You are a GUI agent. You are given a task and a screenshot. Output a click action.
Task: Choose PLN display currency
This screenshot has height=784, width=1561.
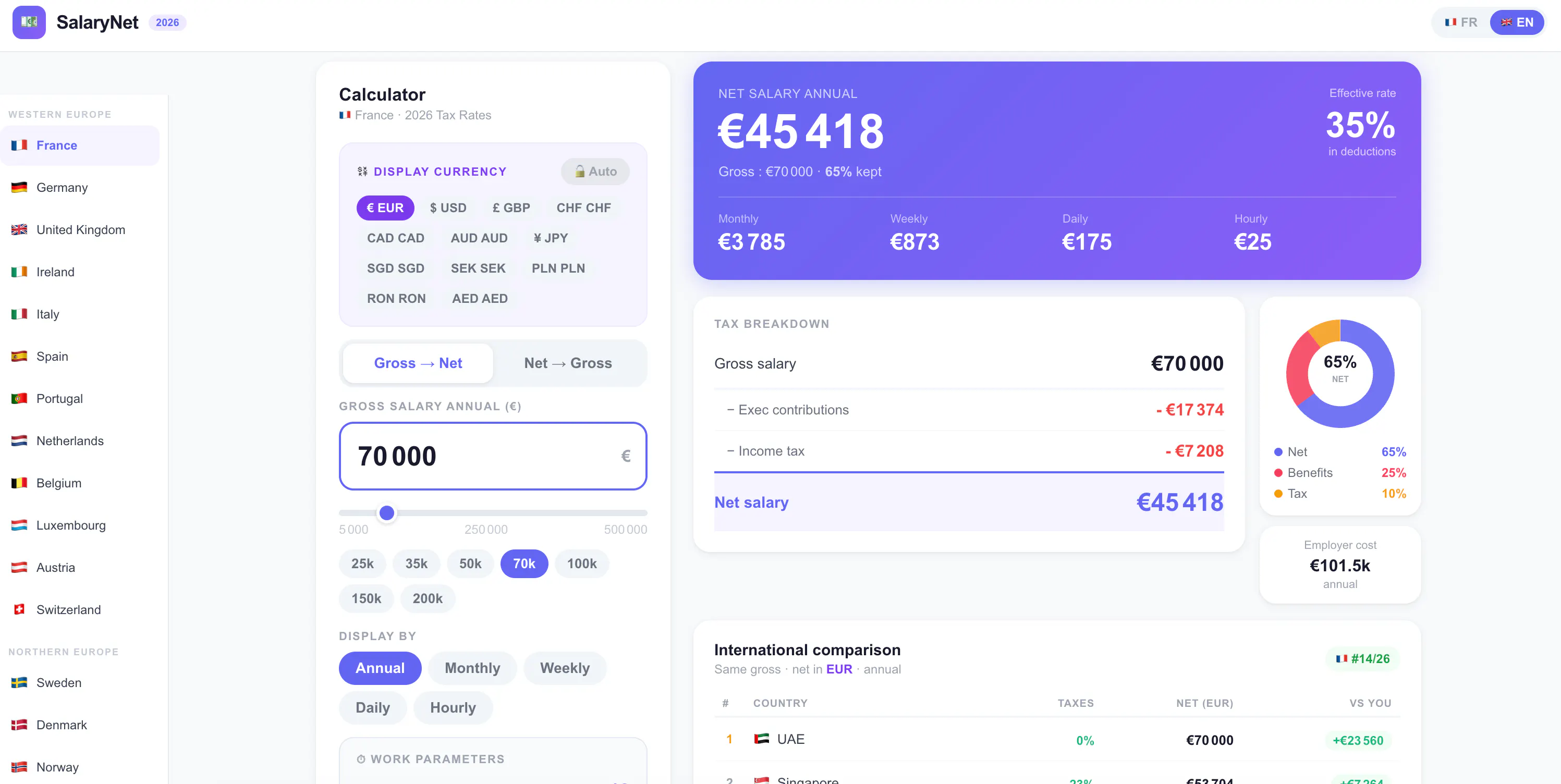[x=558, y=268]
